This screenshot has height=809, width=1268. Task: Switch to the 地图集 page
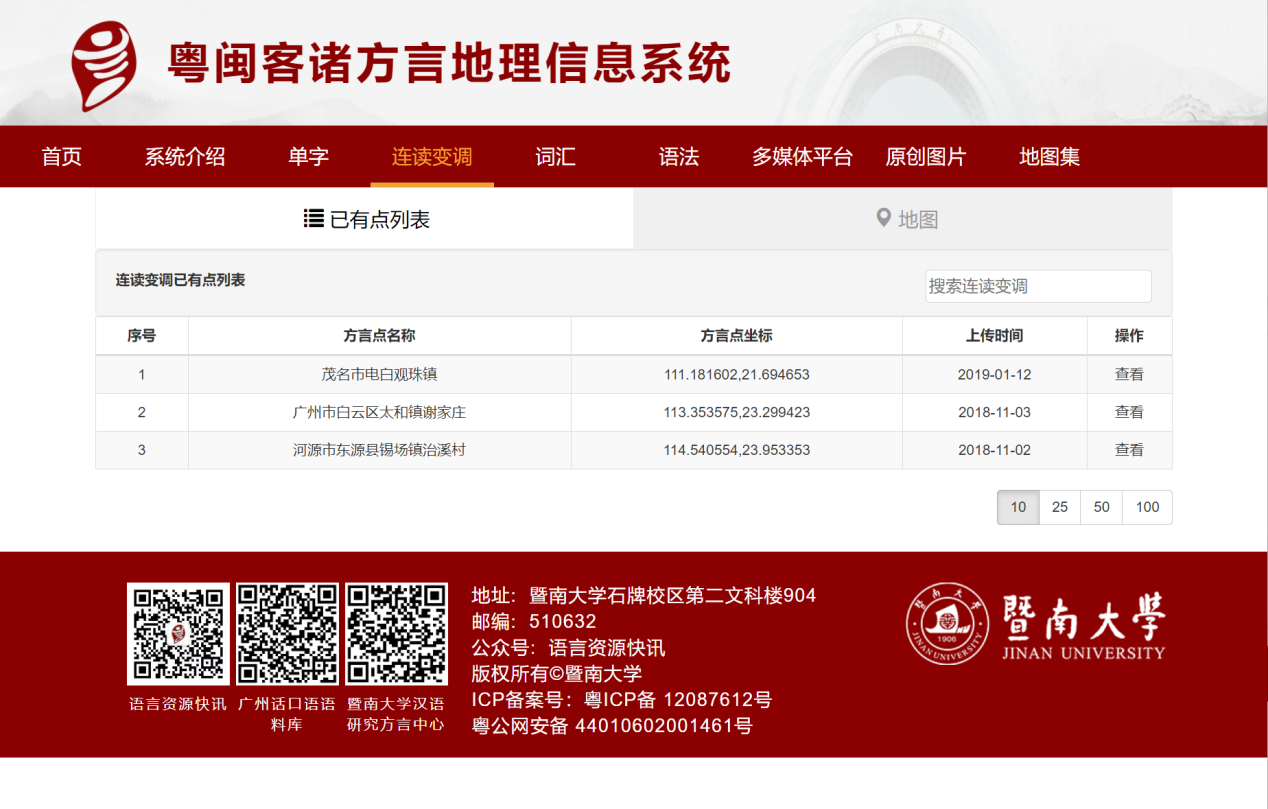1049,157
